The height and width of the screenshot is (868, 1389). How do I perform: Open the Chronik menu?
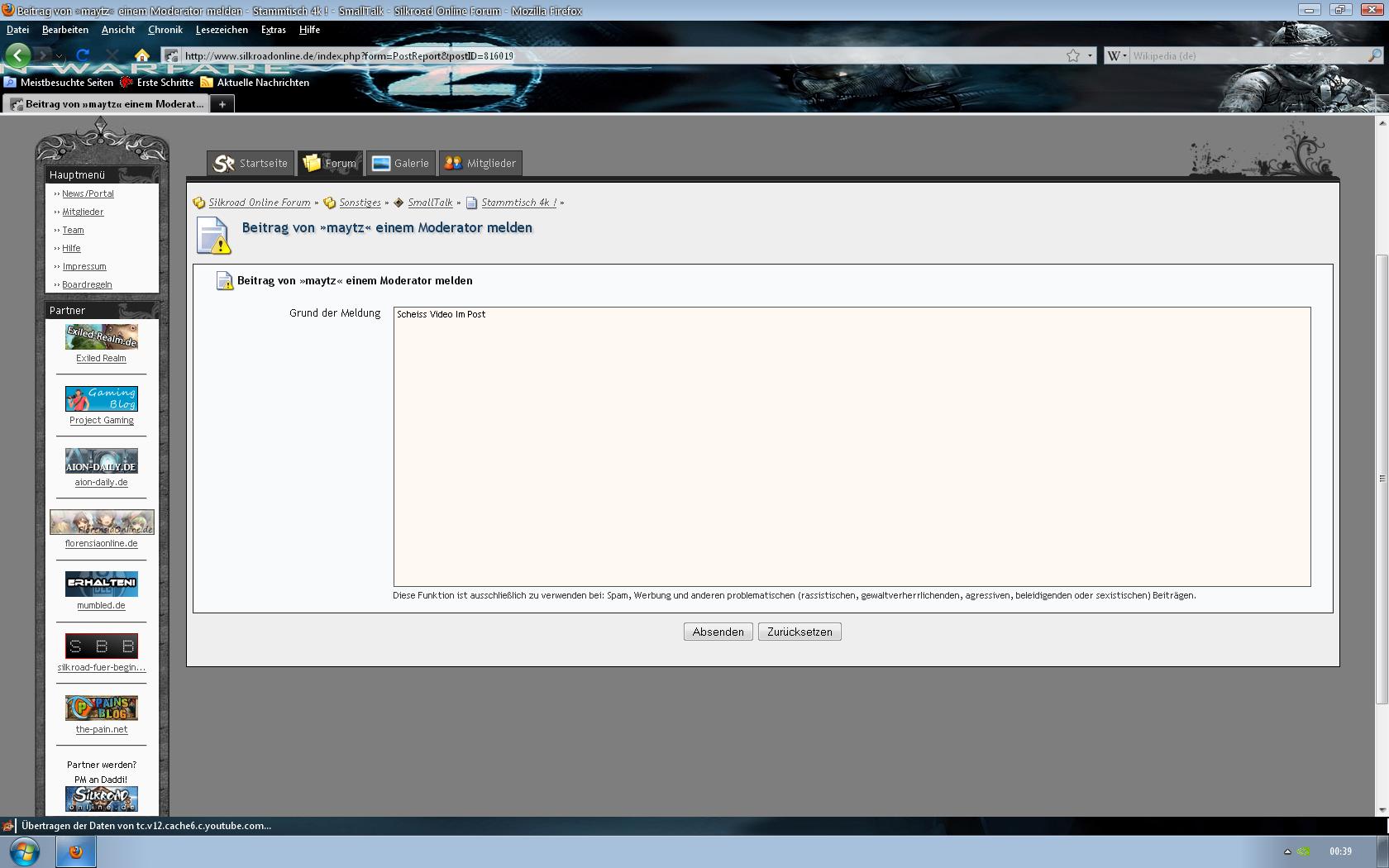tap(165, 30)
